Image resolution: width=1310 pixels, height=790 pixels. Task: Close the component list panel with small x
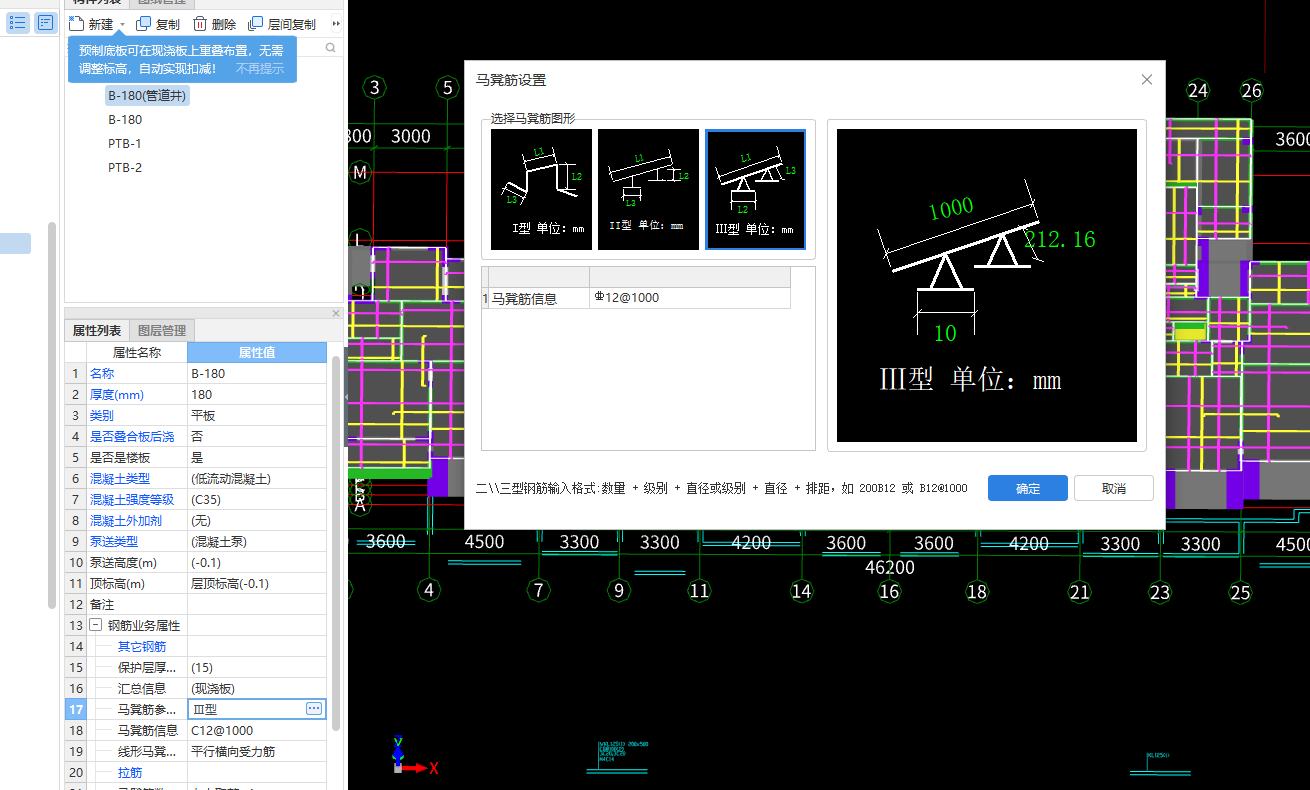336,313
